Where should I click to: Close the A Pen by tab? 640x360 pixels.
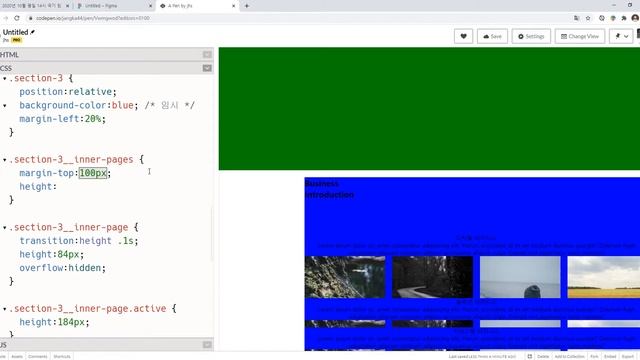click(x=233, y=6)
